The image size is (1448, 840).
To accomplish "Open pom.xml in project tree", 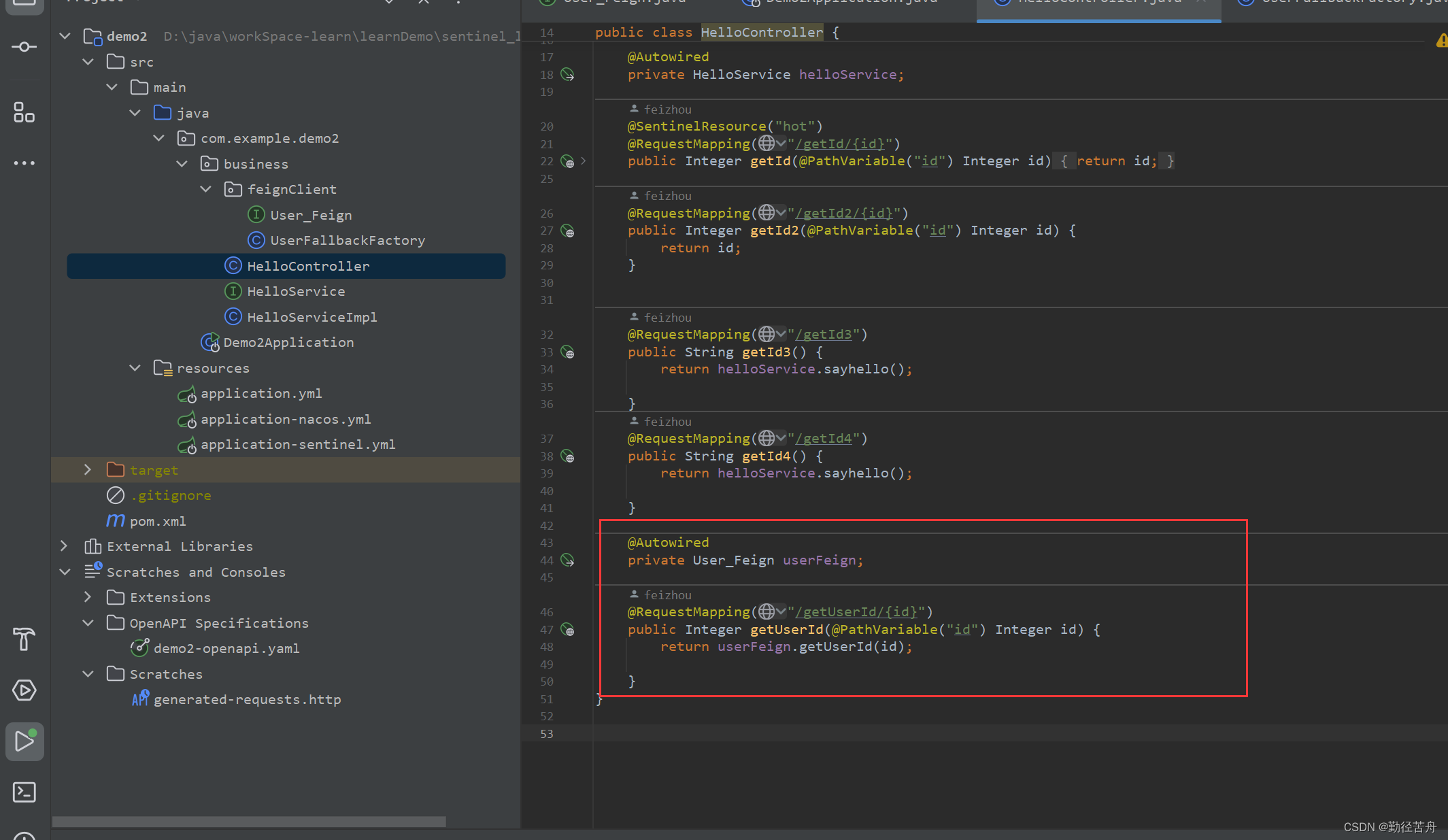I will [158, 522].
